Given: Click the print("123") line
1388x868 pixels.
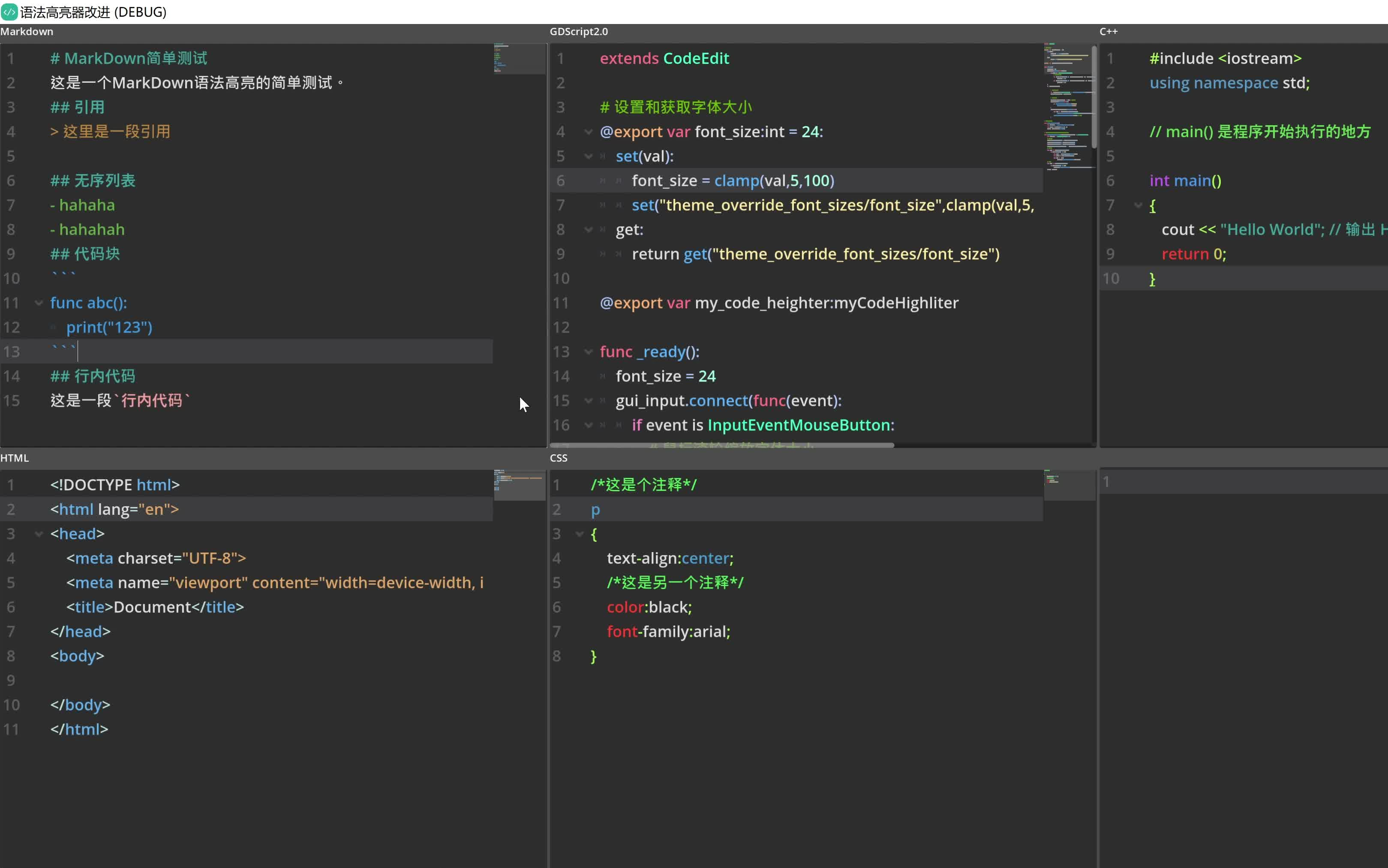Looking at the screenshot, I should [109, 328].
